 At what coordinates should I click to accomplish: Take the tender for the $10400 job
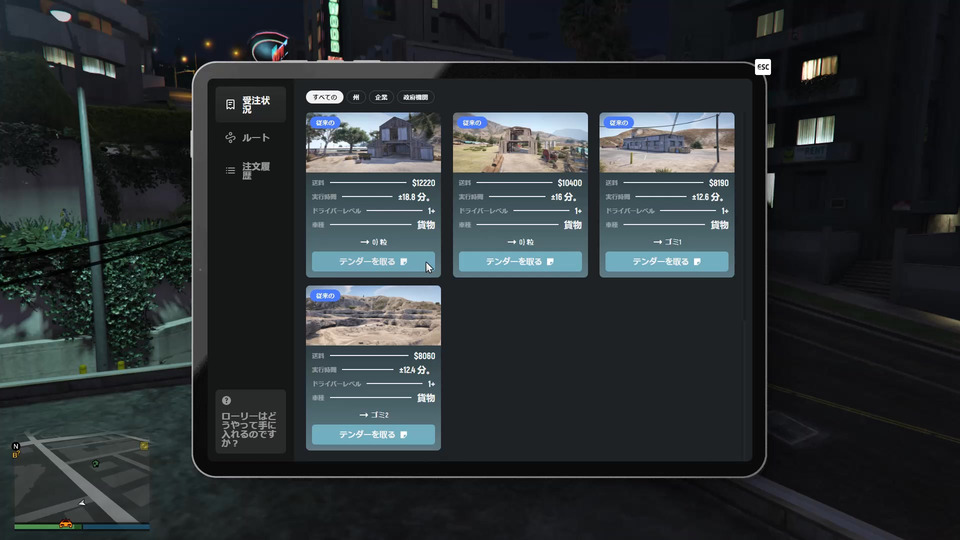pos(520,261)
